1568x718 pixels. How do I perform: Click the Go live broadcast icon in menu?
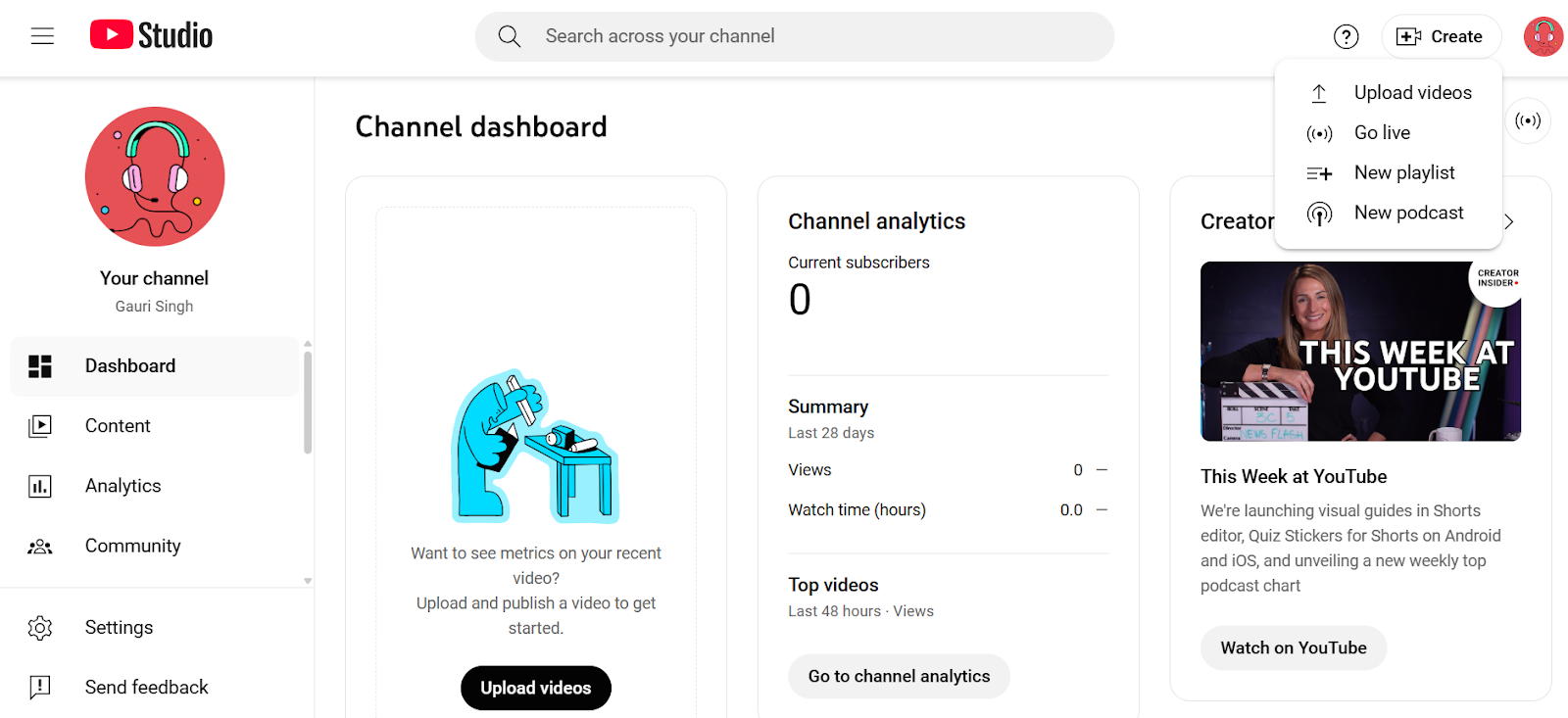[1319, 133]
